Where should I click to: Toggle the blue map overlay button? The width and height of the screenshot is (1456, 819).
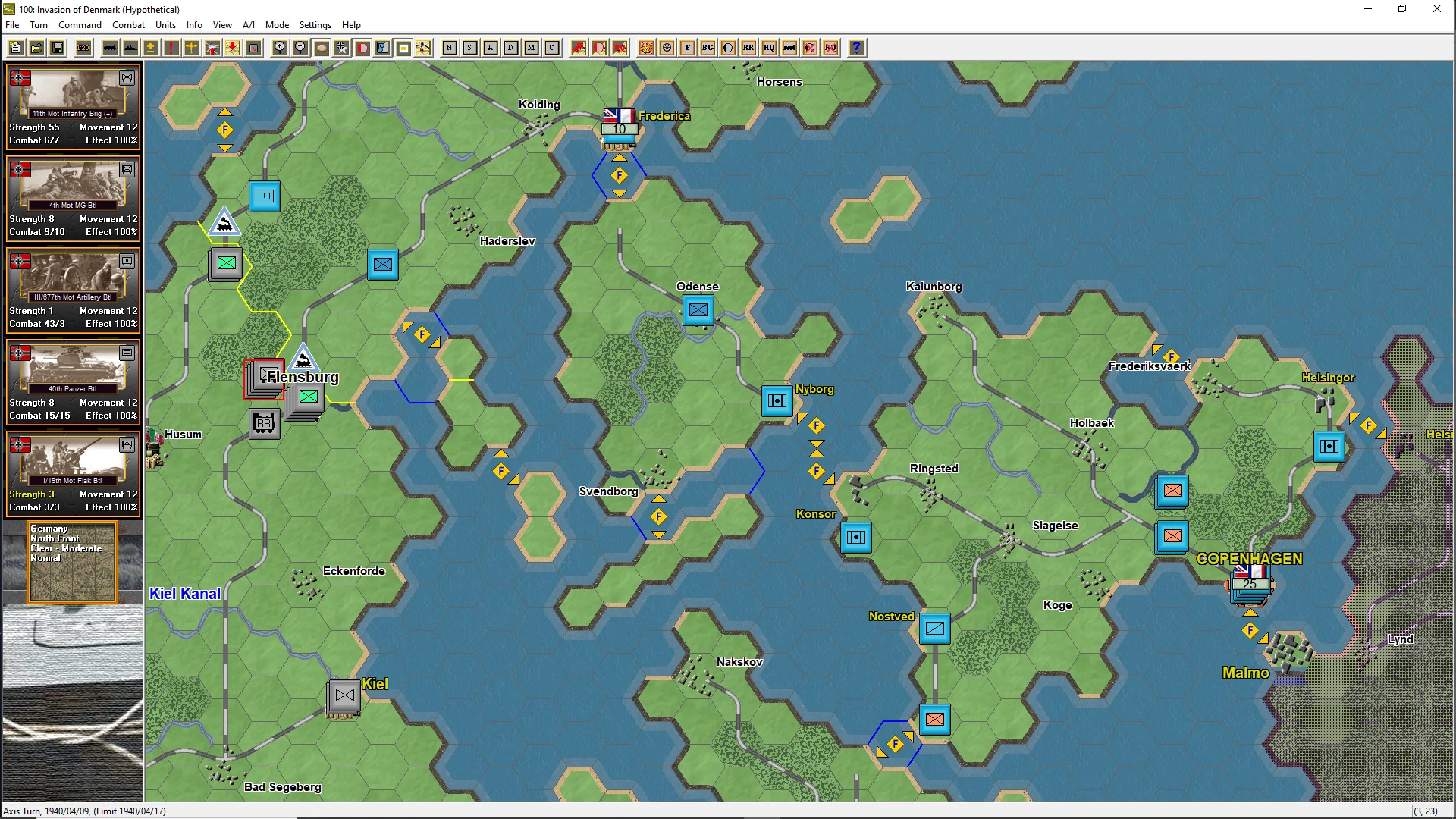click(383, 48)
